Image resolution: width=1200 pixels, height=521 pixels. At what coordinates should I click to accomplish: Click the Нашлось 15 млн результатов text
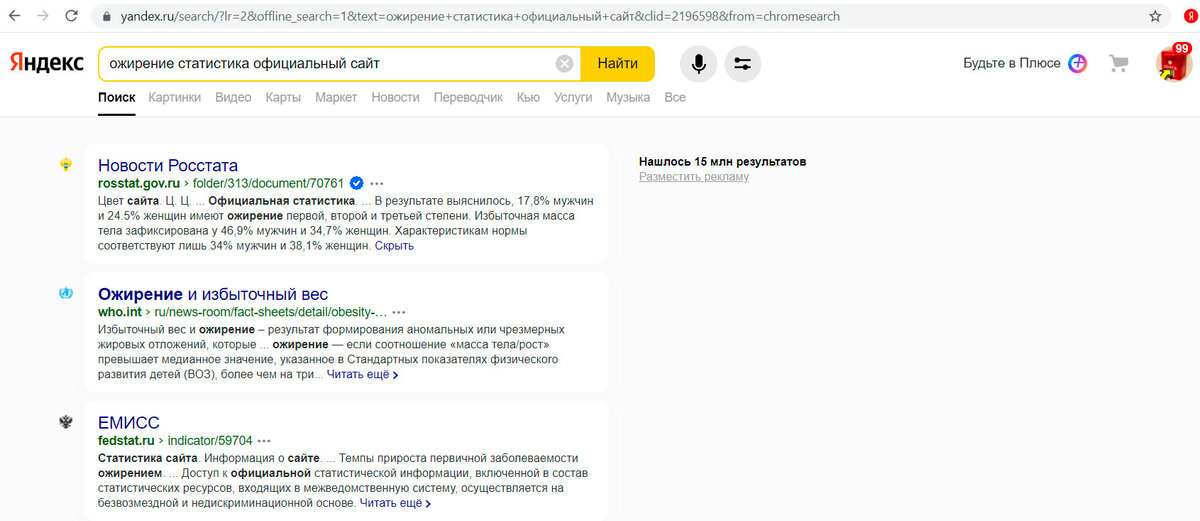click(723, 161)
